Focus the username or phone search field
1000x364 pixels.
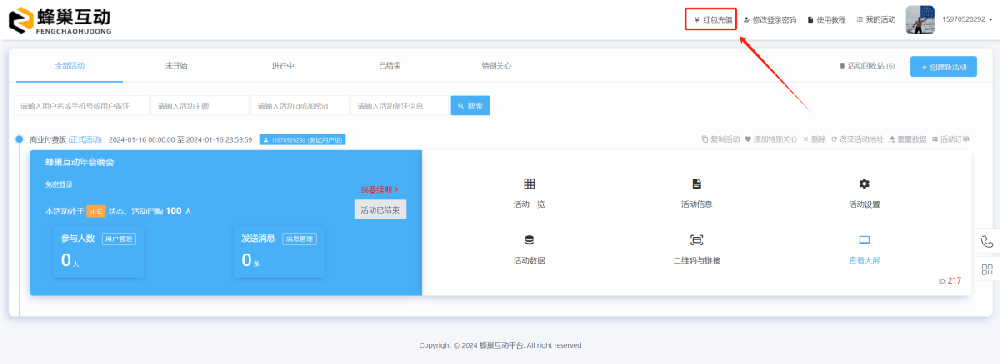pyautogui.click(x=82, y=105)
